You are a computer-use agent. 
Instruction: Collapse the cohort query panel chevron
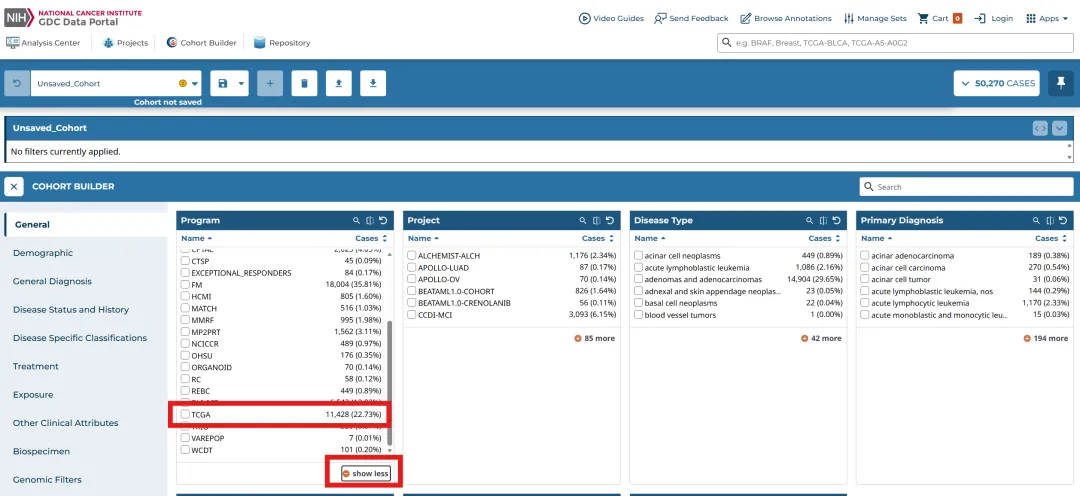click(x=1059, y=128)
